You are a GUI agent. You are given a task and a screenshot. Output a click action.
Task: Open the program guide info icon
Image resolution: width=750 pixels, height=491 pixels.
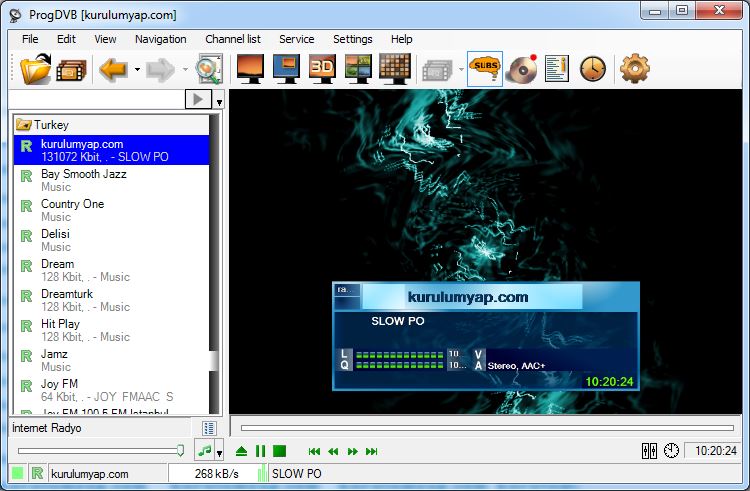pyautogui.click(x=557, y=69)
